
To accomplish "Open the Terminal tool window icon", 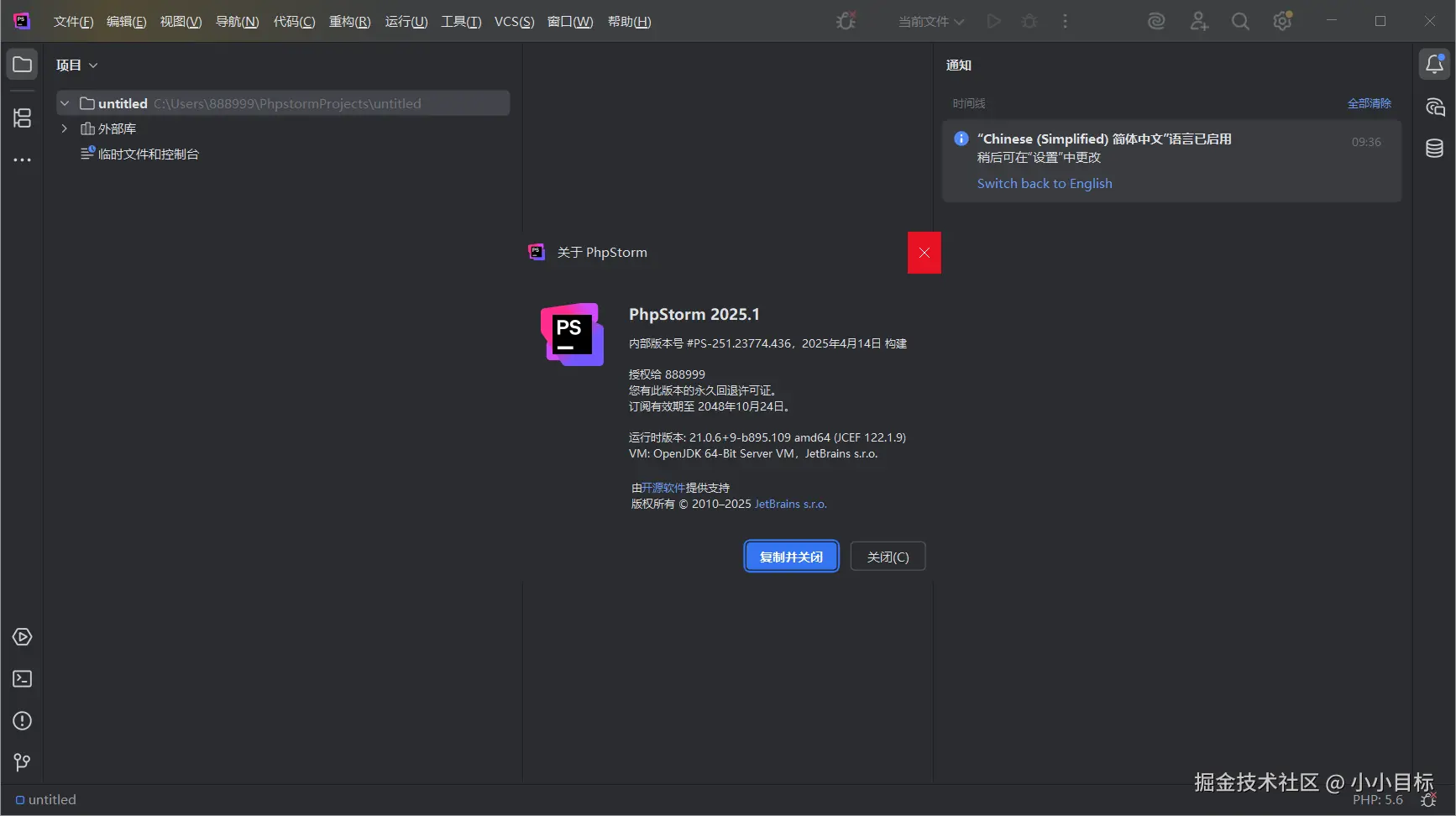I will pos(23,679).
